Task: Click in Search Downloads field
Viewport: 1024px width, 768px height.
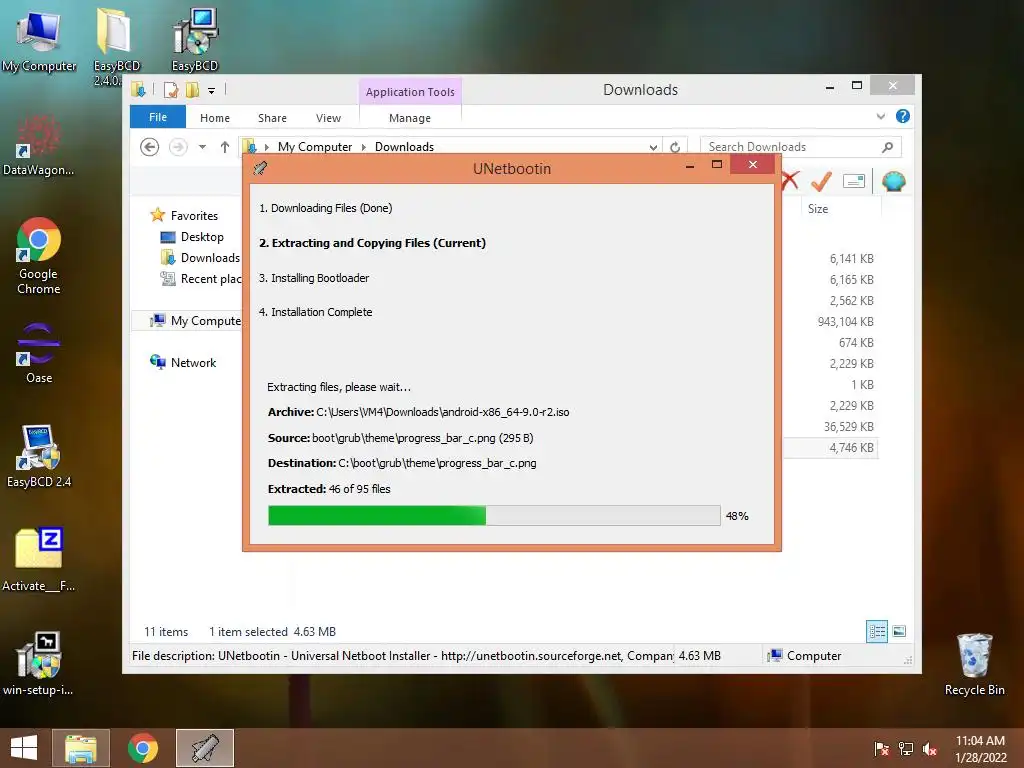Action: (801, 147)
